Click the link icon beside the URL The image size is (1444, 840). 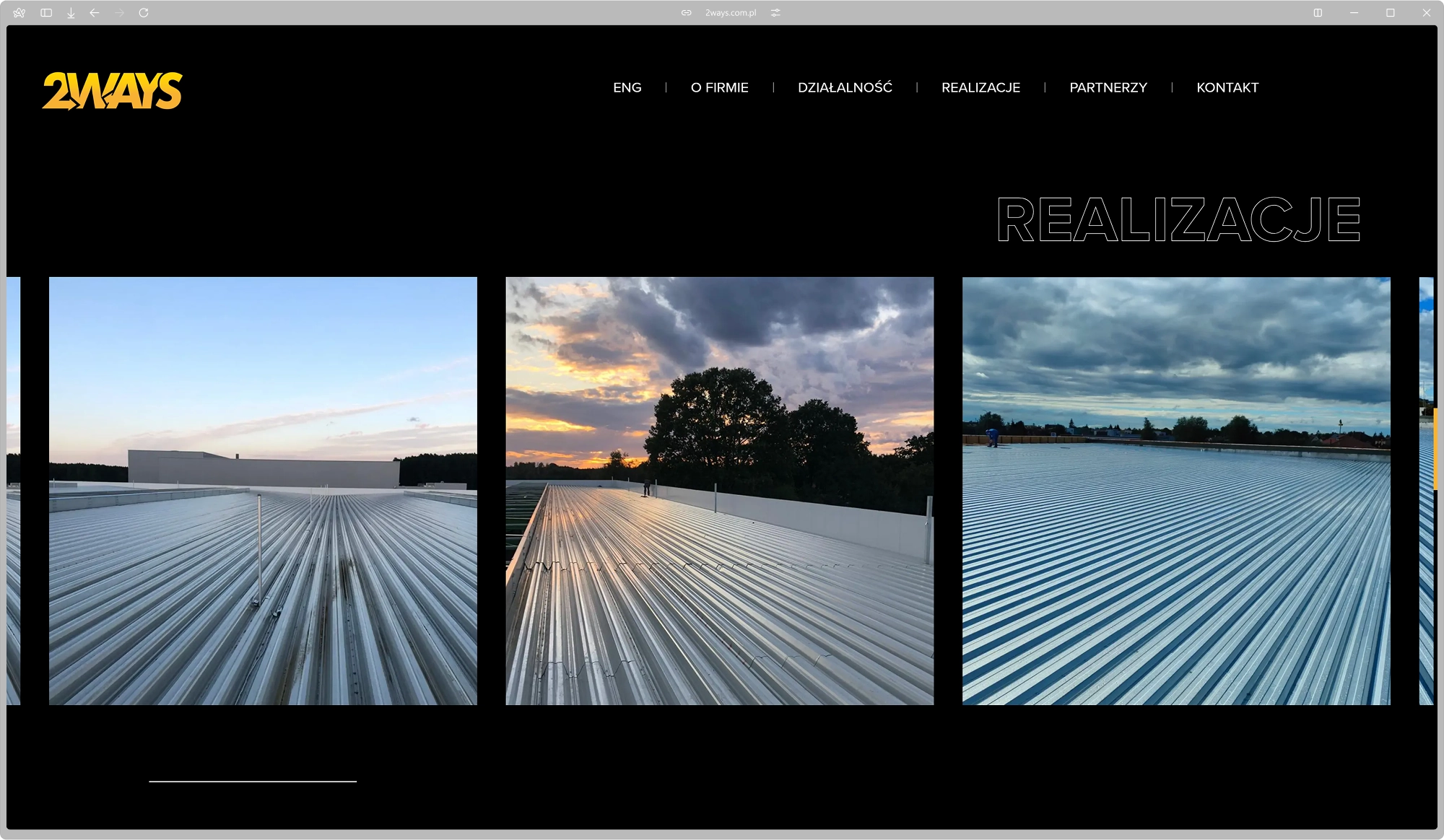[687, 13]
